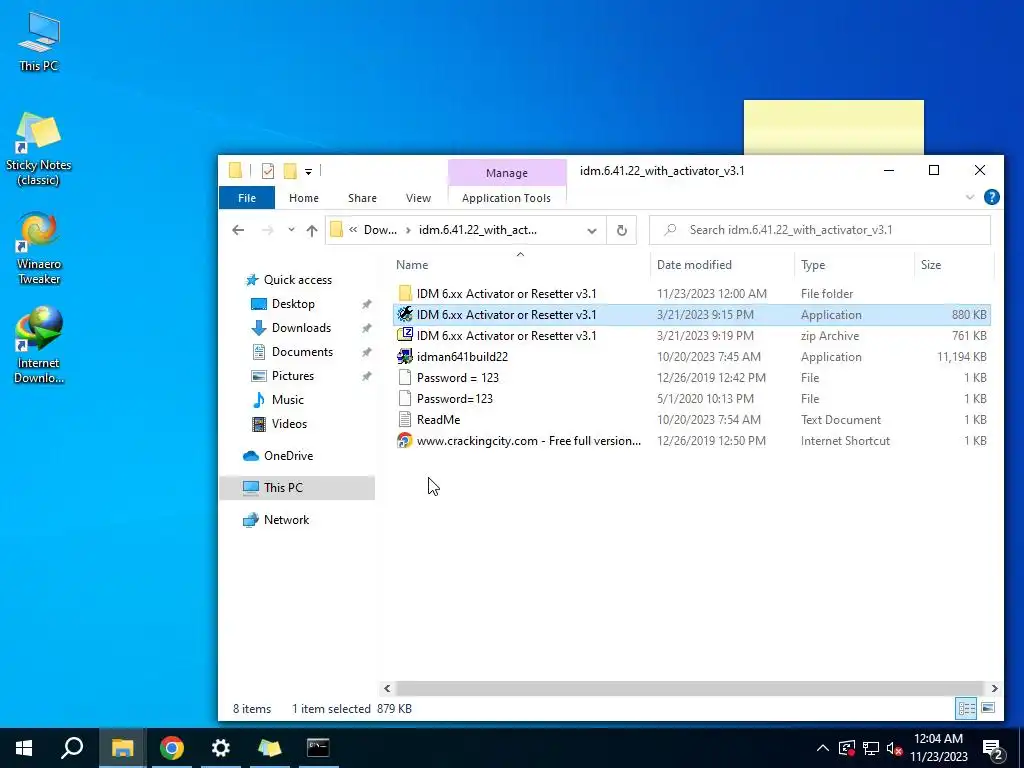Sort by Date modified column header
Screen dimensions: 1024x768
[x=694, y=264]
